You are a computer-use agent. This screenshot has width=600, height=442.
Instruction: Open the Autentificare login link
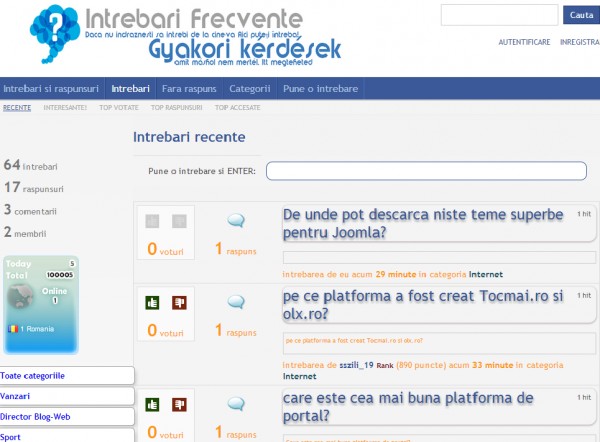(524, 43)
